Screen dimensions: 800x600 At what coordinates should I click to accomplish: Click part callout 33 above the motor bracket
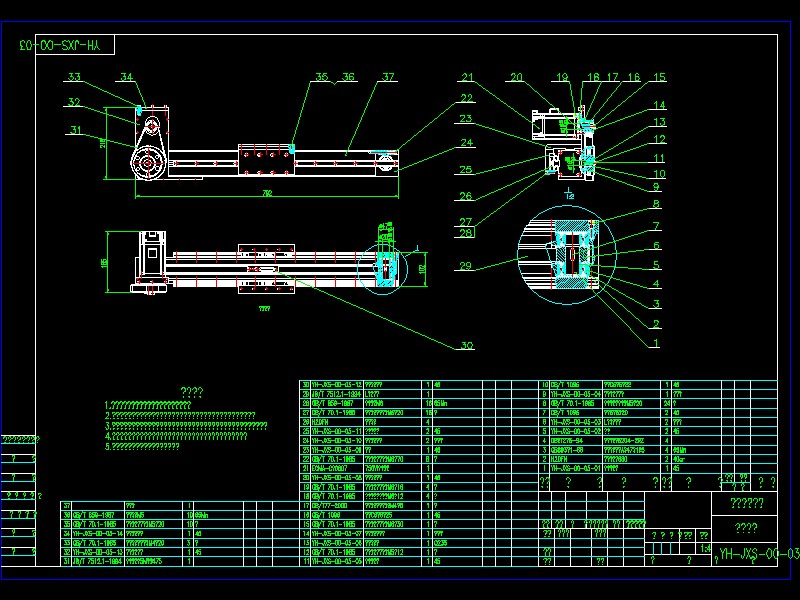coord(74,77)
